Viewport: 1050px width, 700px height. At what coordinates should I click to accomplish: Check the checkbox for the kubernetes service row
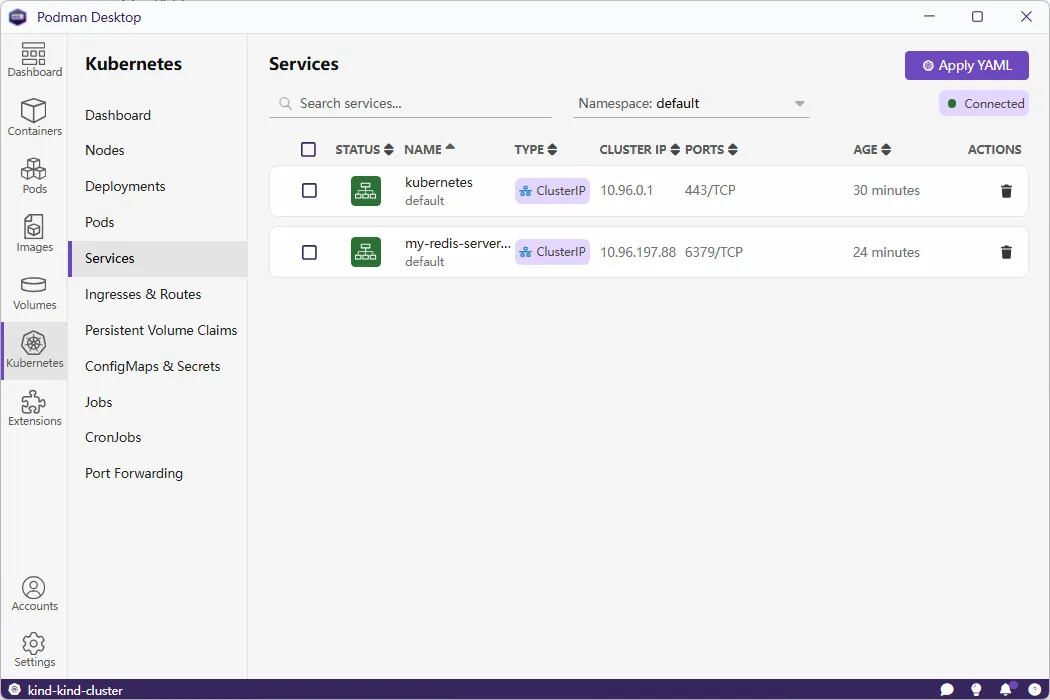click(308, 190)
